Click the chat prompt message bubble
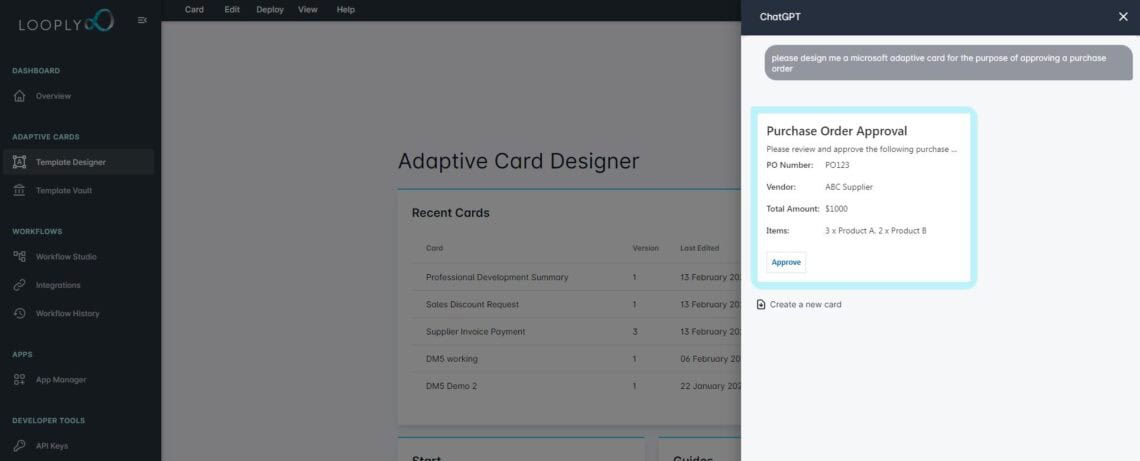 [948, 63]
